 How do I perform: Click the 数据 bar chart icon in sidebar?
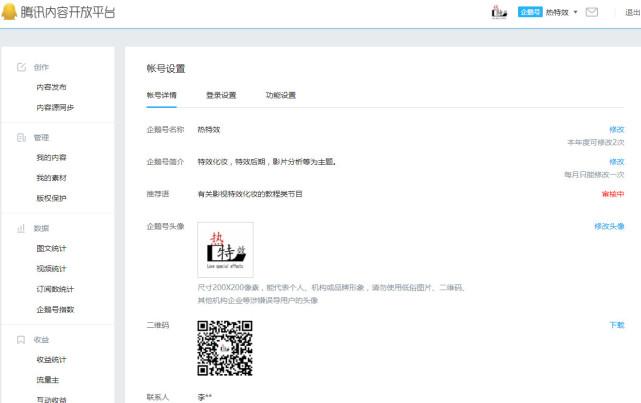tap(21, 228)
